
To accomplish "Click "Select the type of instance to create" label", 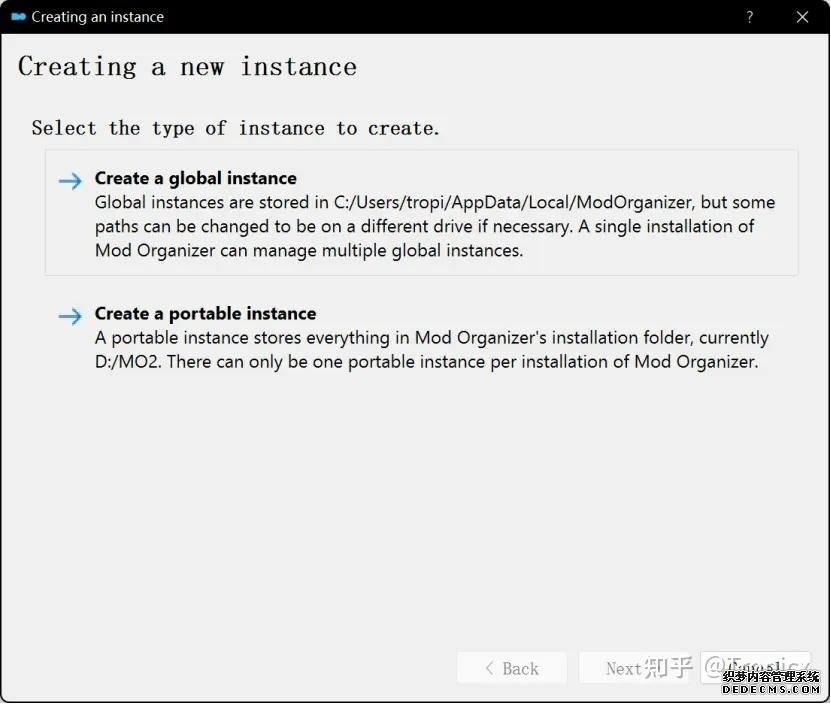I will 235,128.
